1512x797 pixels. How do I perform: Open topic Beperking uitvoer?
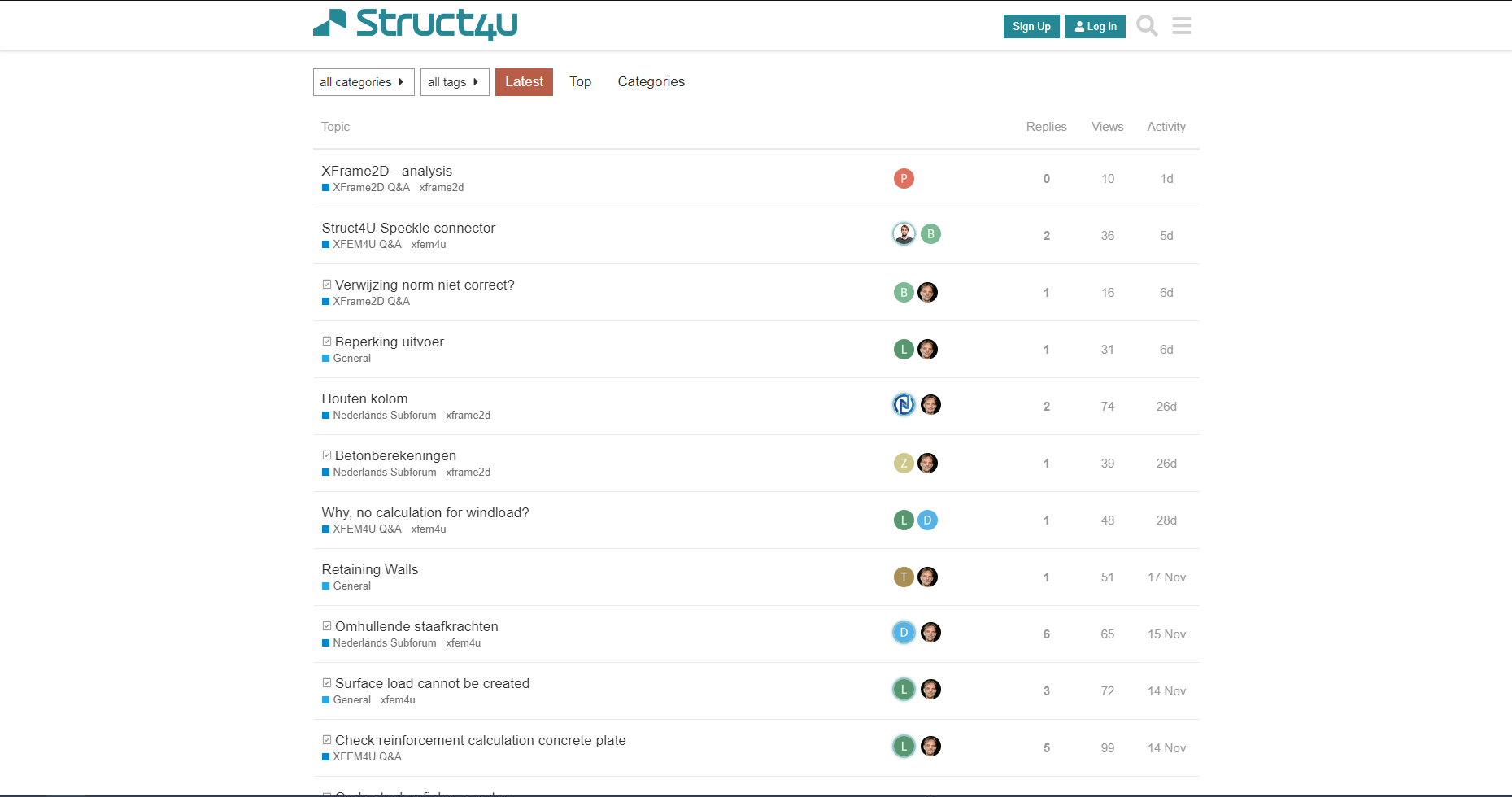(x=390, y=342)
